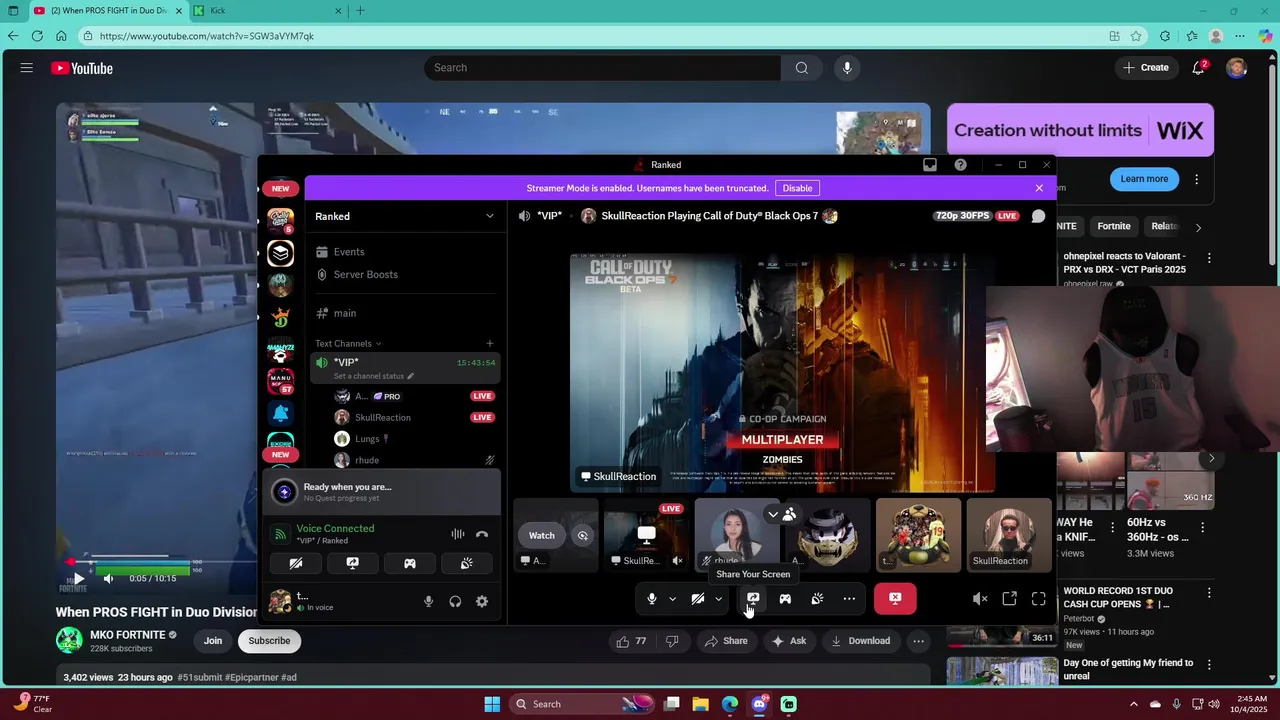Start an activity using the call bar game controller icon
This screenshot has width=1280, height=720.
(x=785, y=599)
